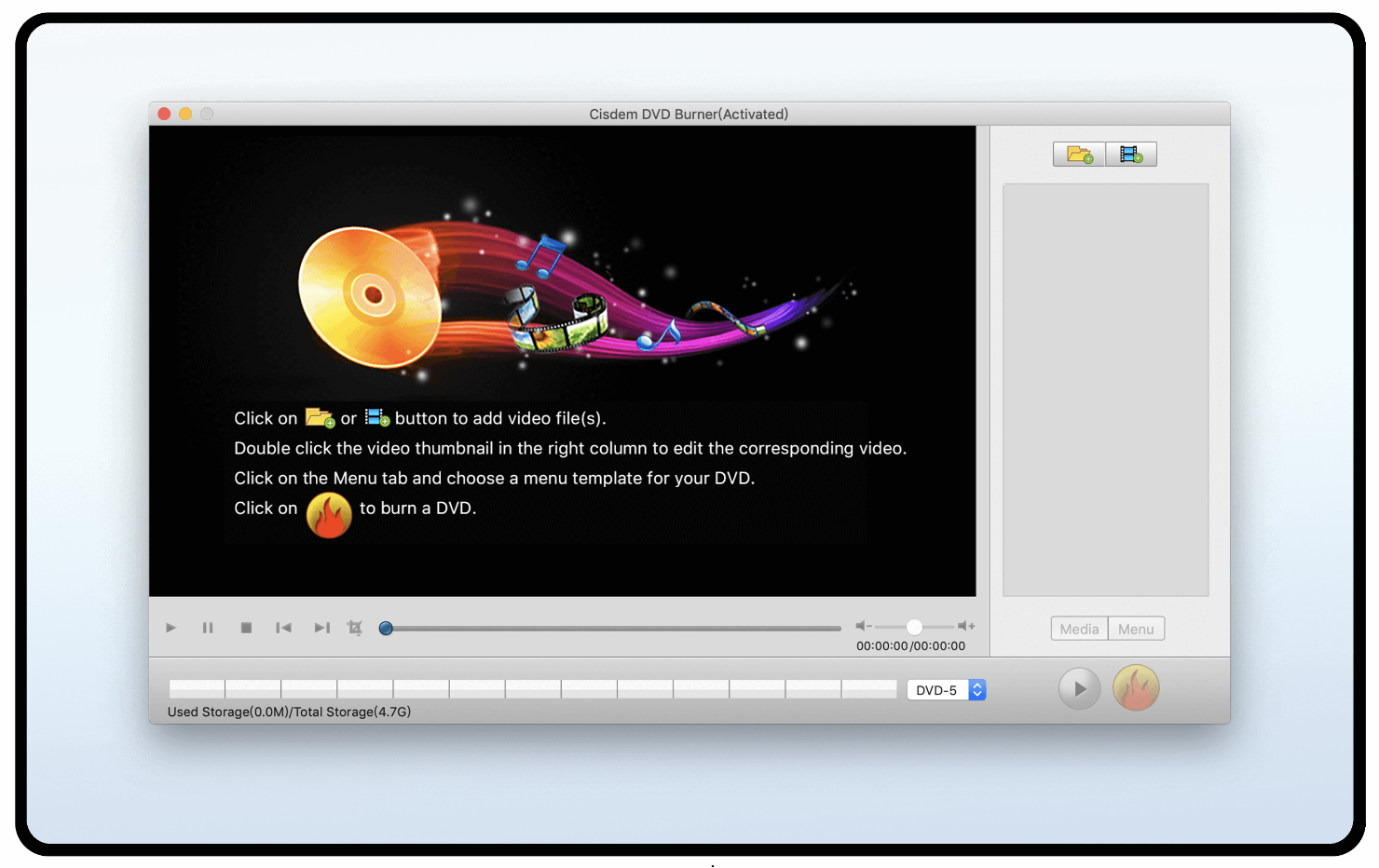
Task: Pause the video preview
Action: coord(208,628)
